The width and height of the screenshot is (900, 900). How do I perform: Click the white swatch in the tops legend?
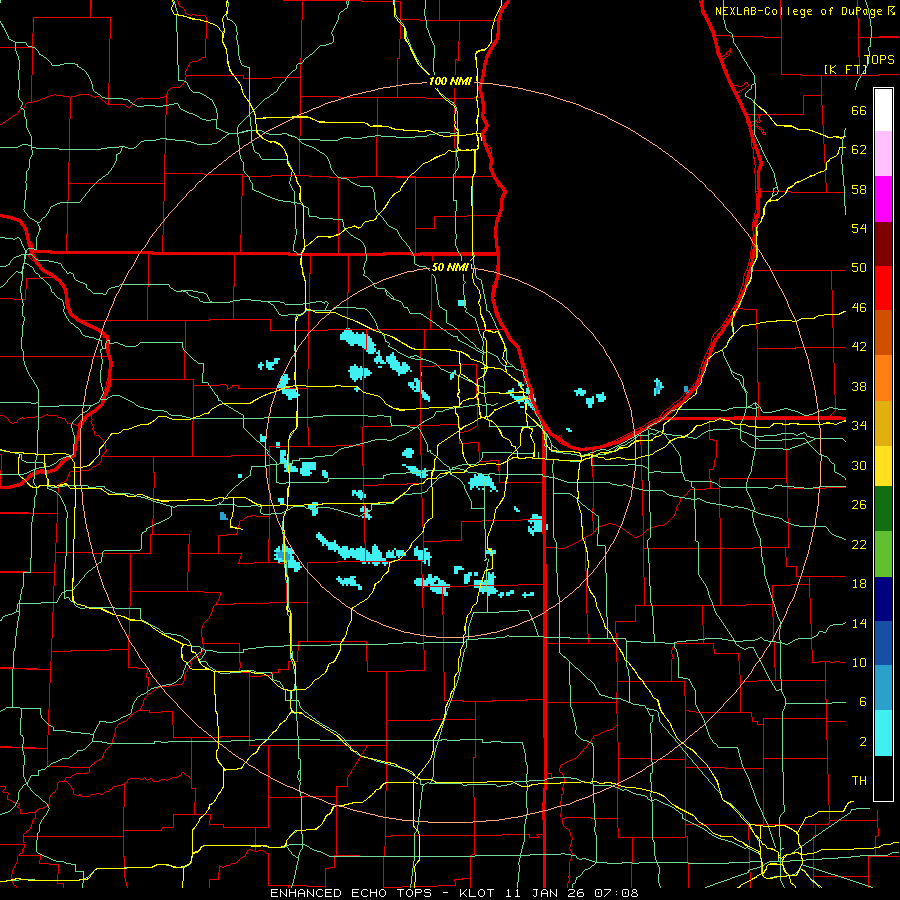pyautogui.click(x=883, y=110)
